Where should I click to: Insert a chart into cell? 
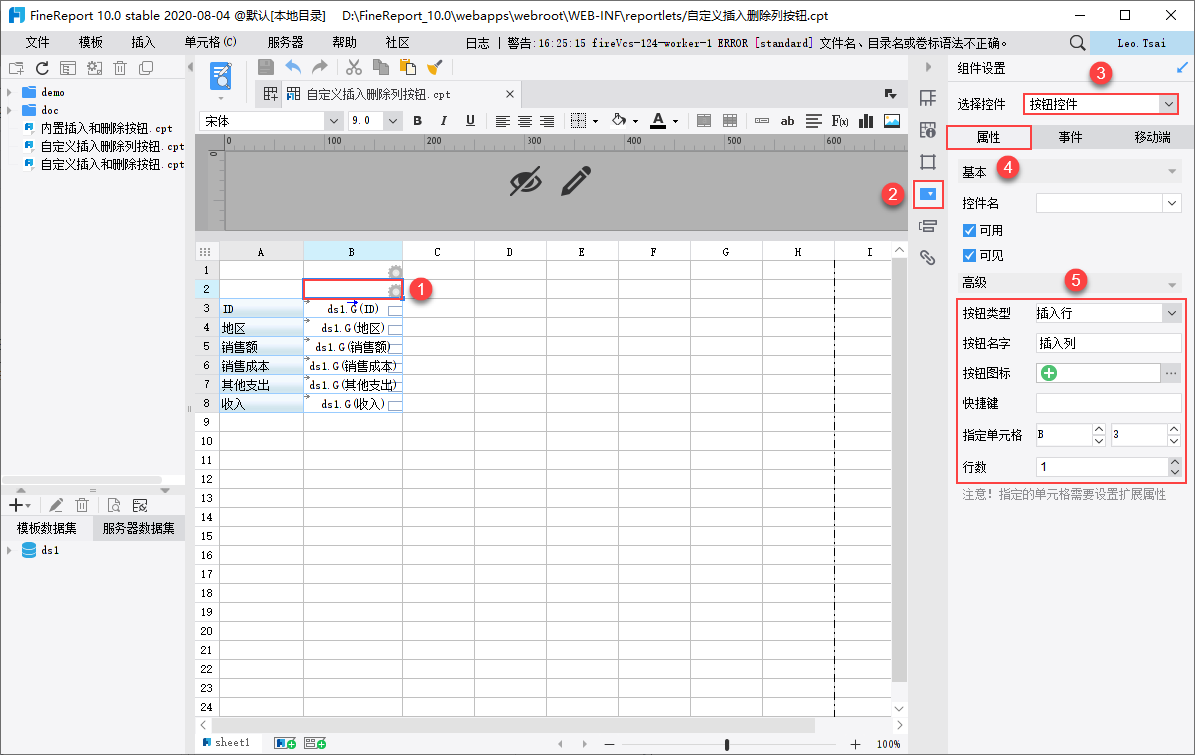coord(866,120)
